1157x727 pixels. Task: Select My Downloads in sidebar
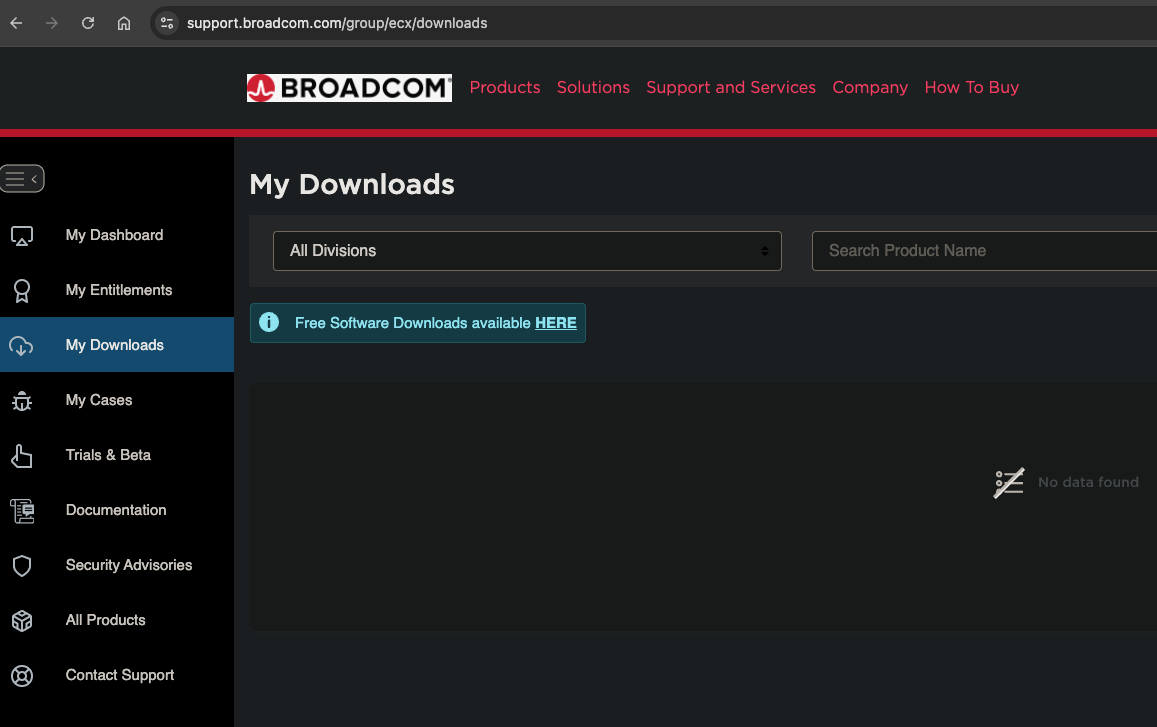(x=114, y=345)
